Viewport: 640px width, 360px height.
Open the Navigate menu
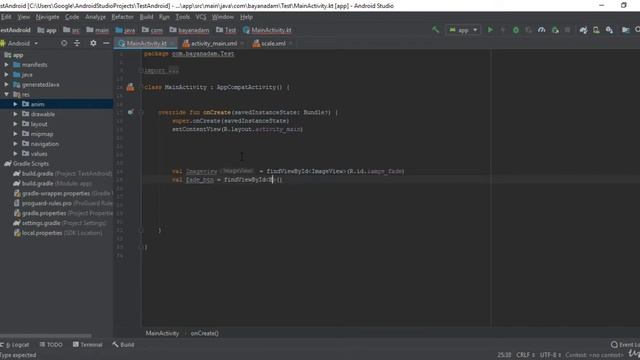coord(47,17)
